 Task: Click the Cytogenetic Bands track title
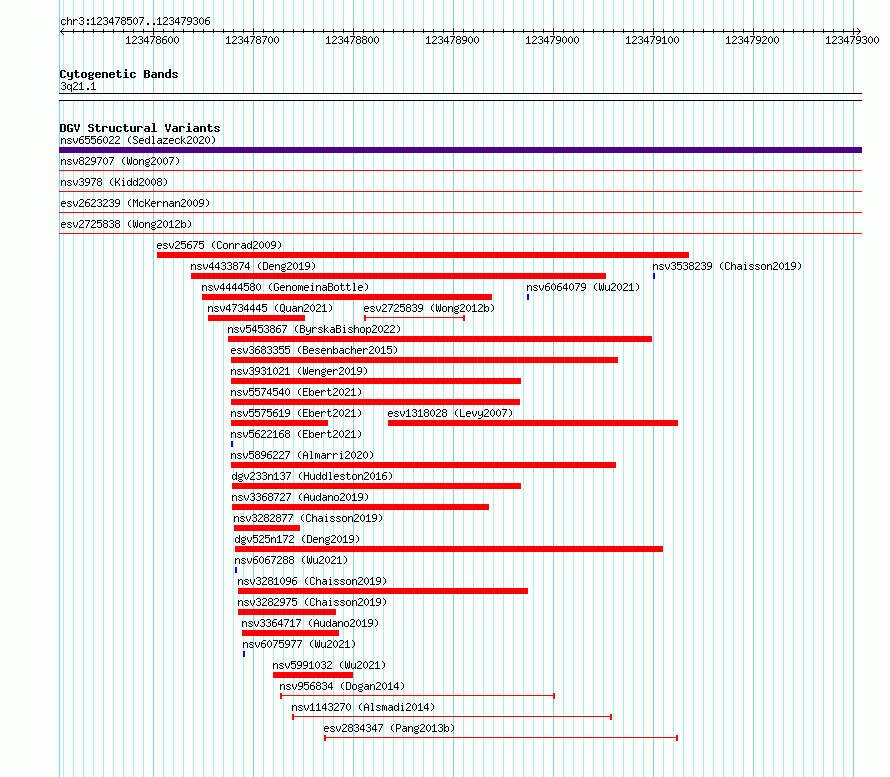tap(119, 74)
